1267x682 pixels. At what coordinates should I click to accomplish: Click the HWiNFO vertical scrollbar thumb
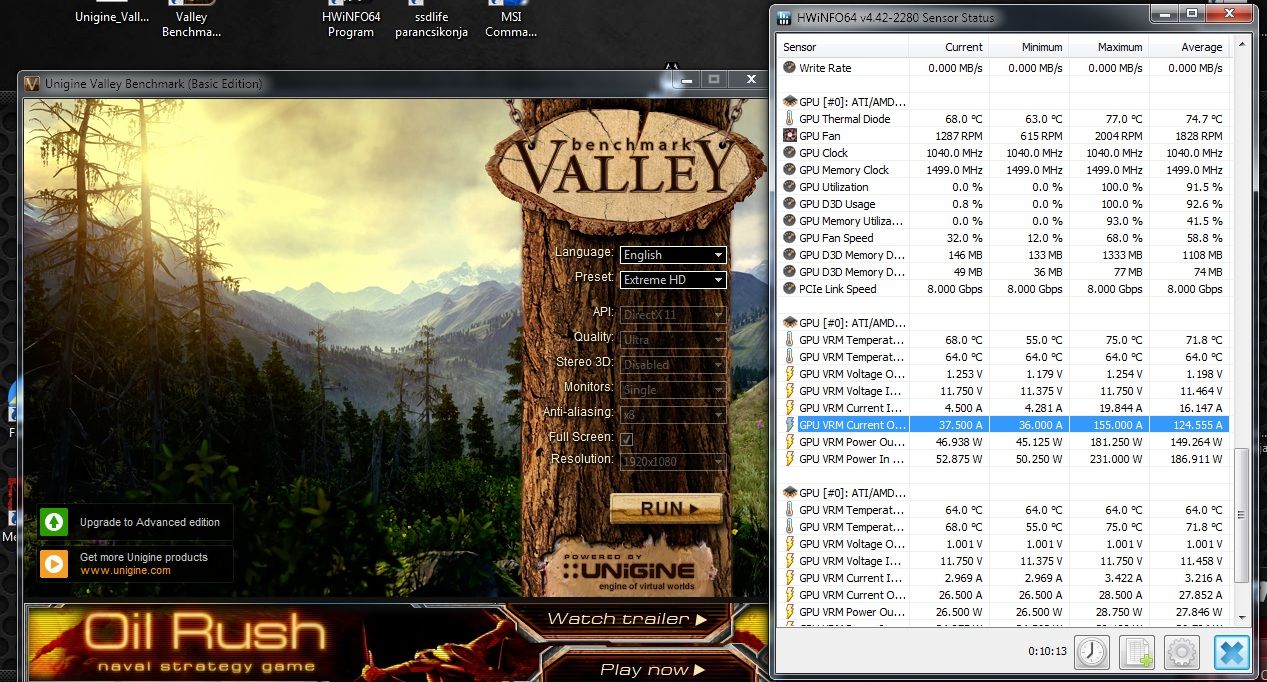tap(1241, 515)
